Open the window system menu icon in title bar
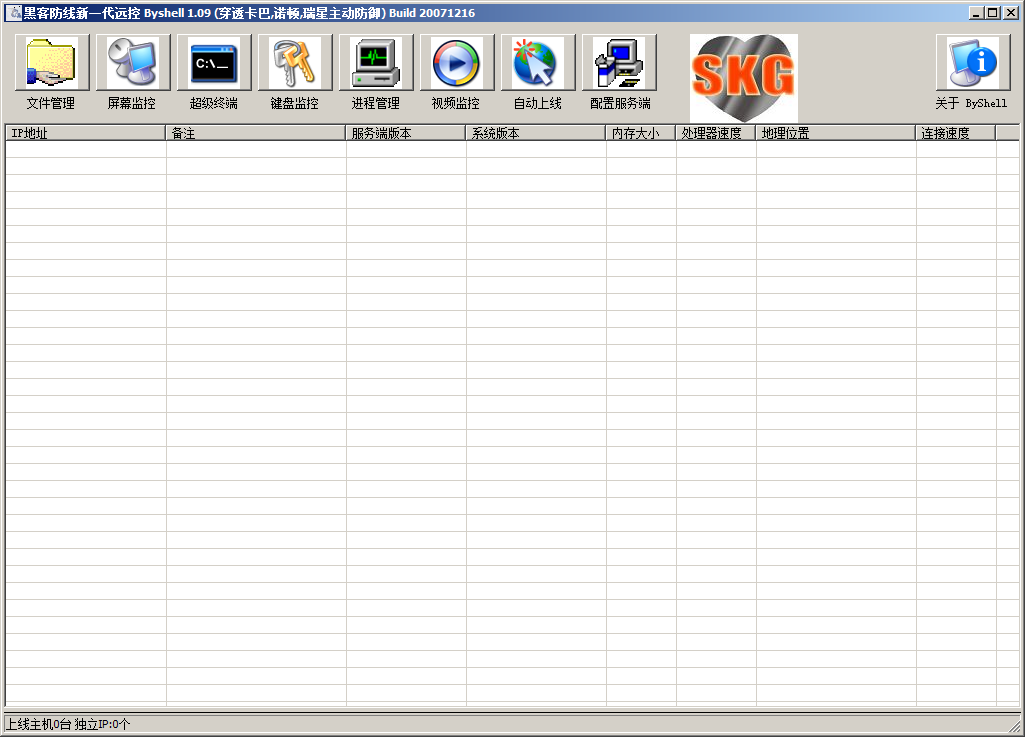The image size is (1025, 737). pos(14,13)
